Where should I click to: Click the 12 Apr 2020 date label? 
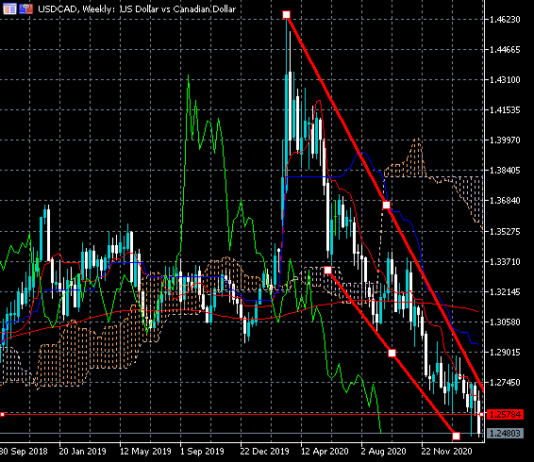[325, 451]
